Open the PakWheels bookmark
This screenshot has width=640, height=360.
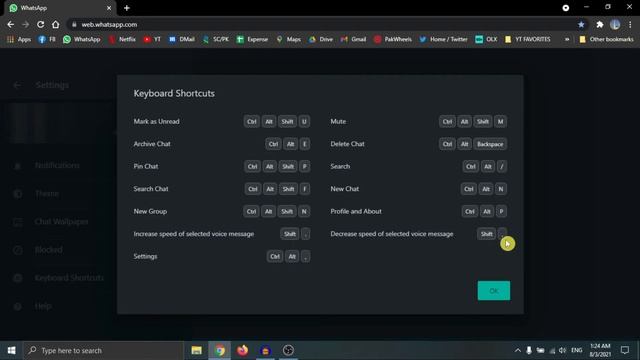point(393,39)
